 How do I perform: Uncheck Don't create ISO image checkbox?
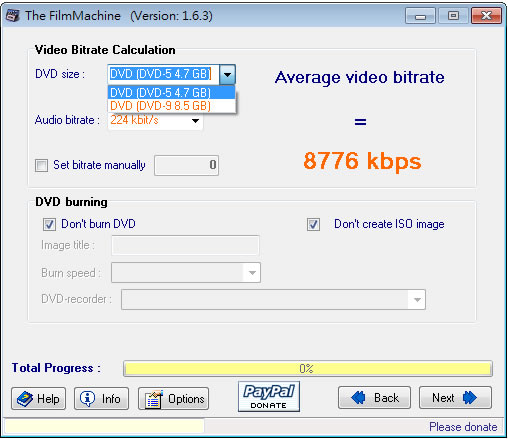pos(313,224)
